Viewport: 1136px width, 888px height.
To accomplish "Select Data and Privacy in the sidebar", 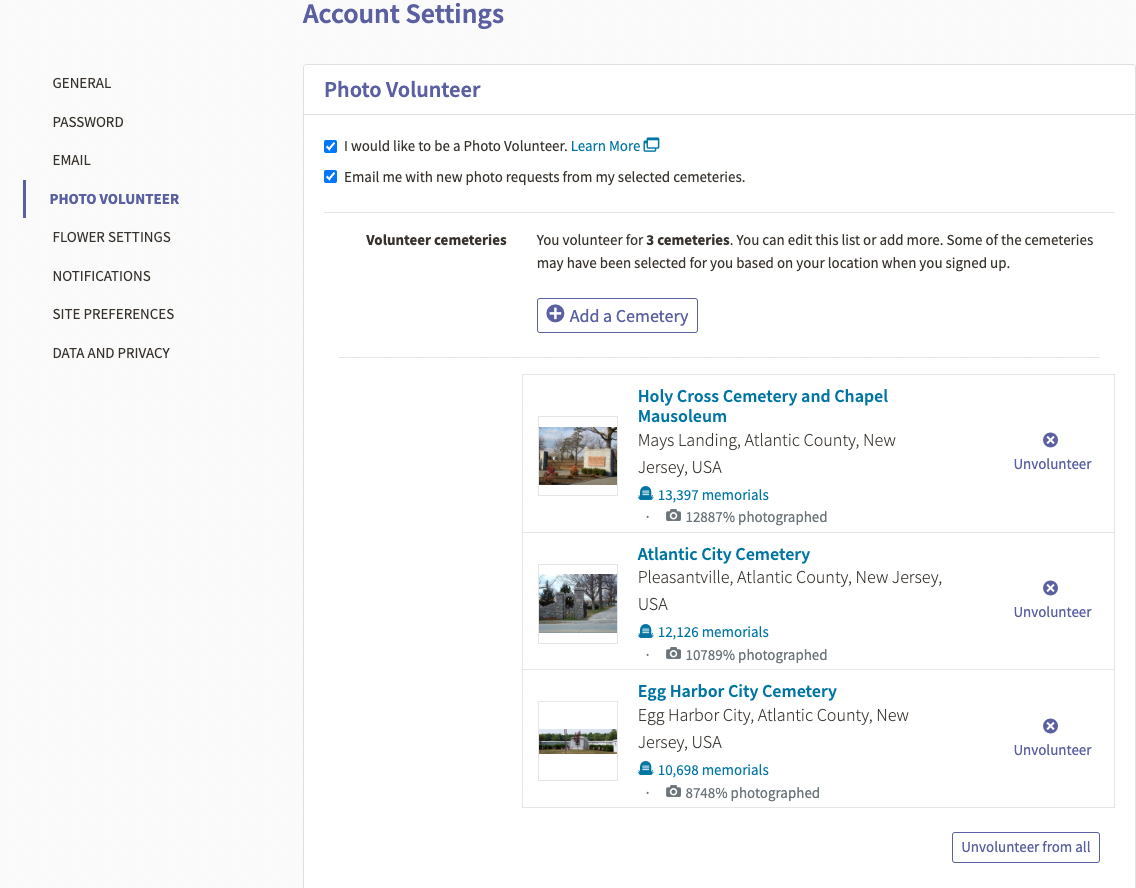I will (x=111, y=353).
